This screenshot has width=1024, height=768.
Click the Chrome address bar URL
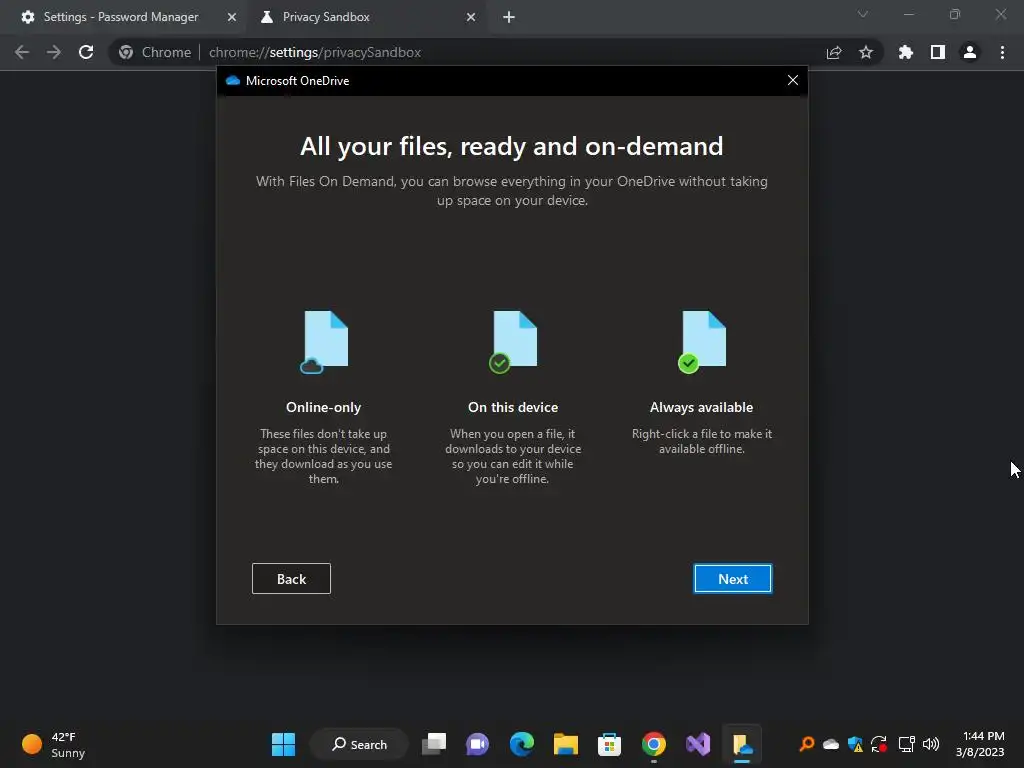point(315,52)
